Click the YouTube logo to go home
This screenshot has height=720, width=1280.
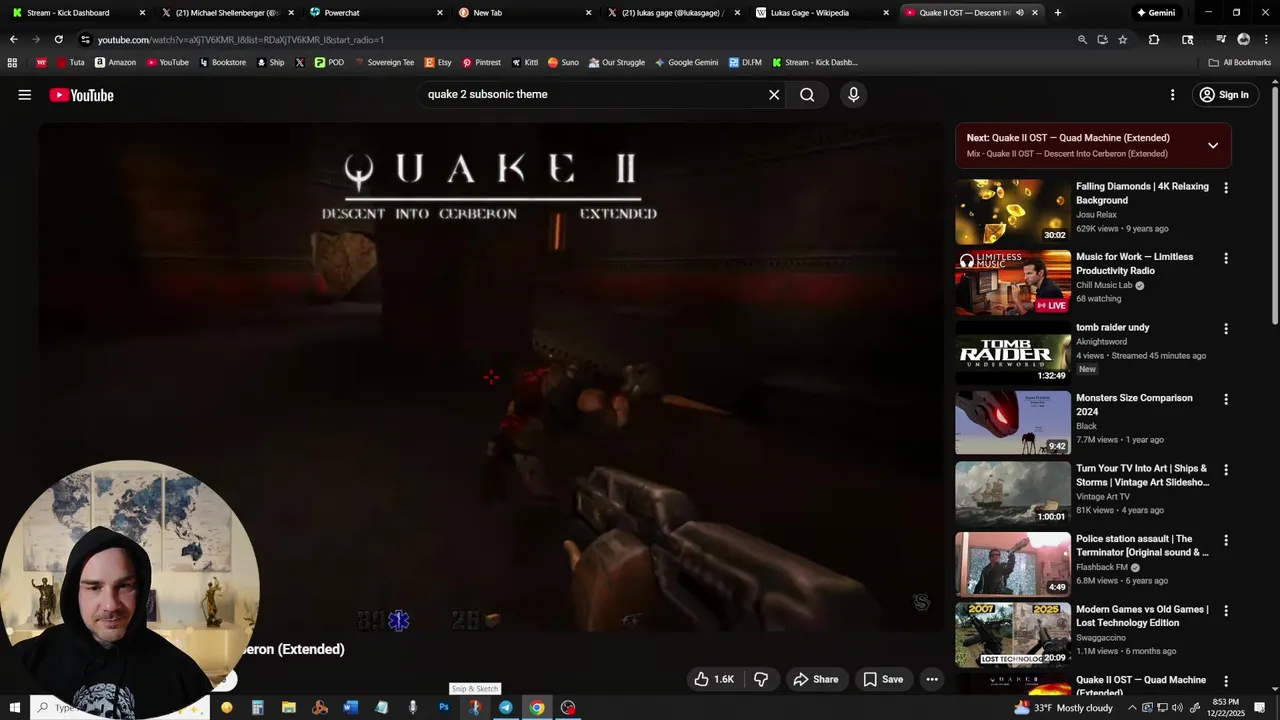pyautogui.click(x=81, y=95)
